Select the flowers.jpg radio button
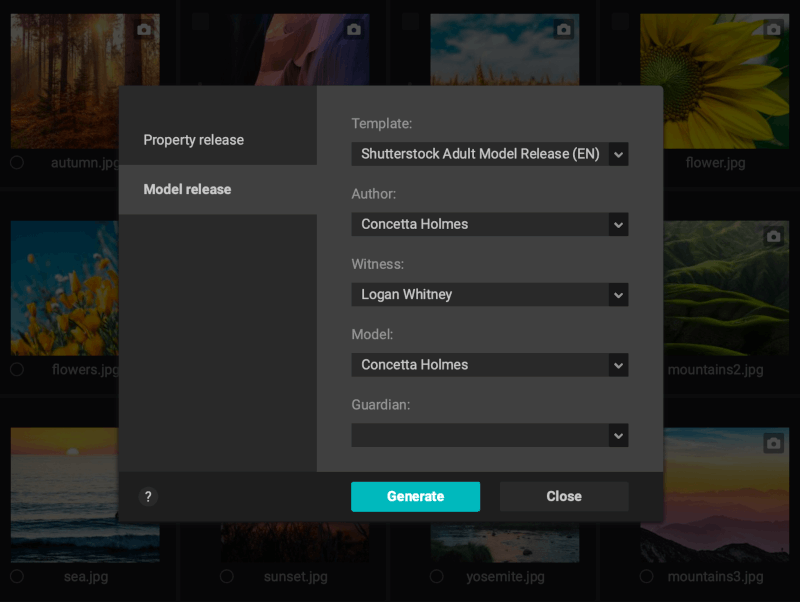Screen dimensions: 800x602 click(17, 369)
